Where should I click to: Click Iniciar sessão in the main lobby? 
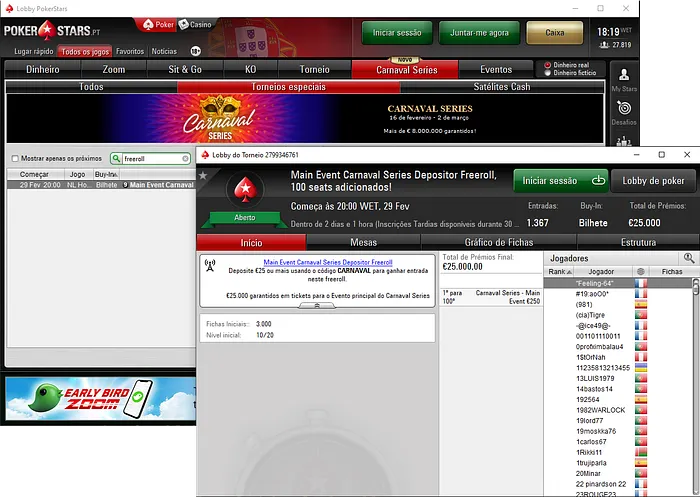tap(397, 33)
